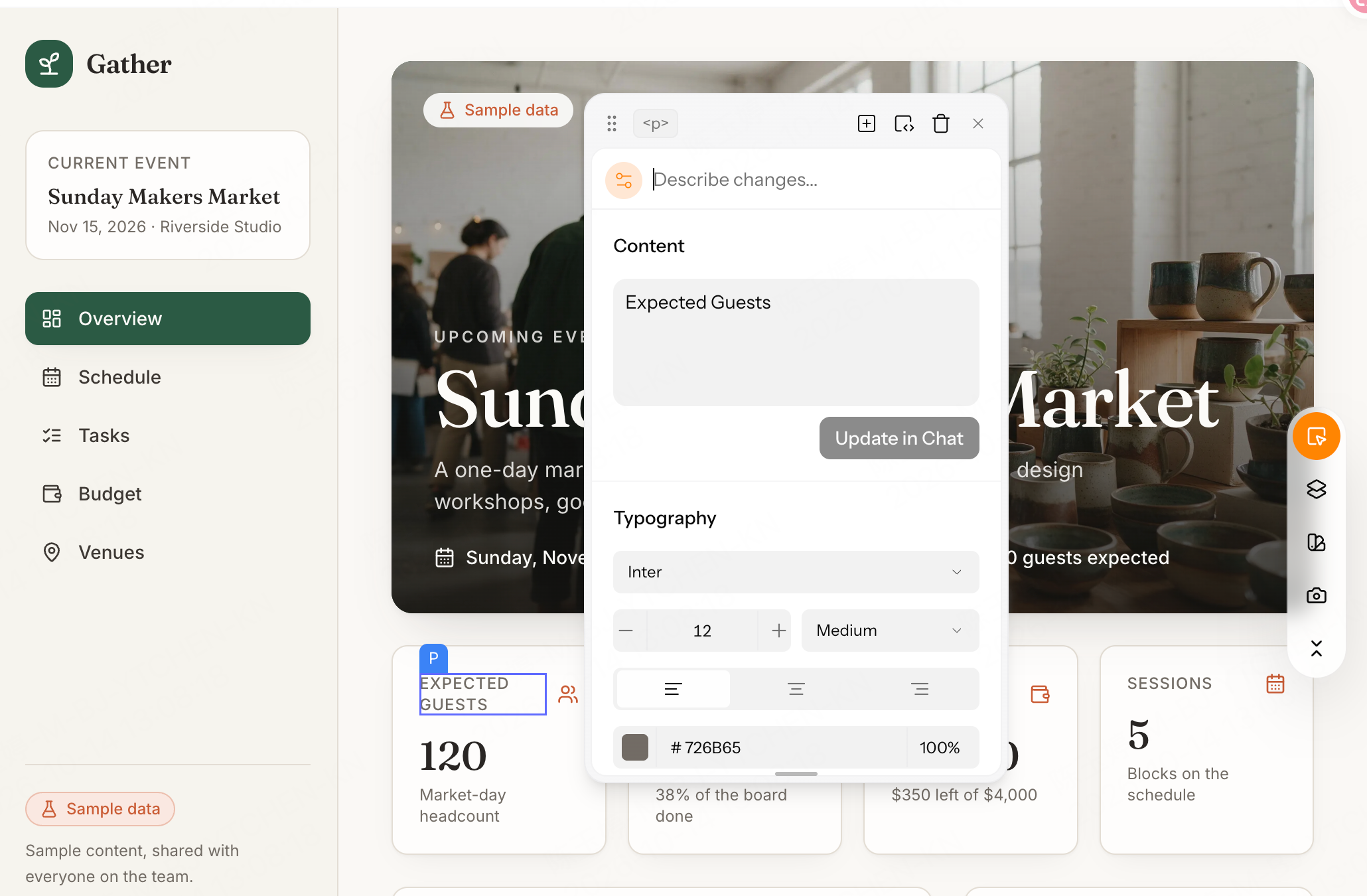Click the orange sliders icon beside Describe changes
This screenshot has width=1367, height=896.
pyautogui.click(x=624, y=180)
